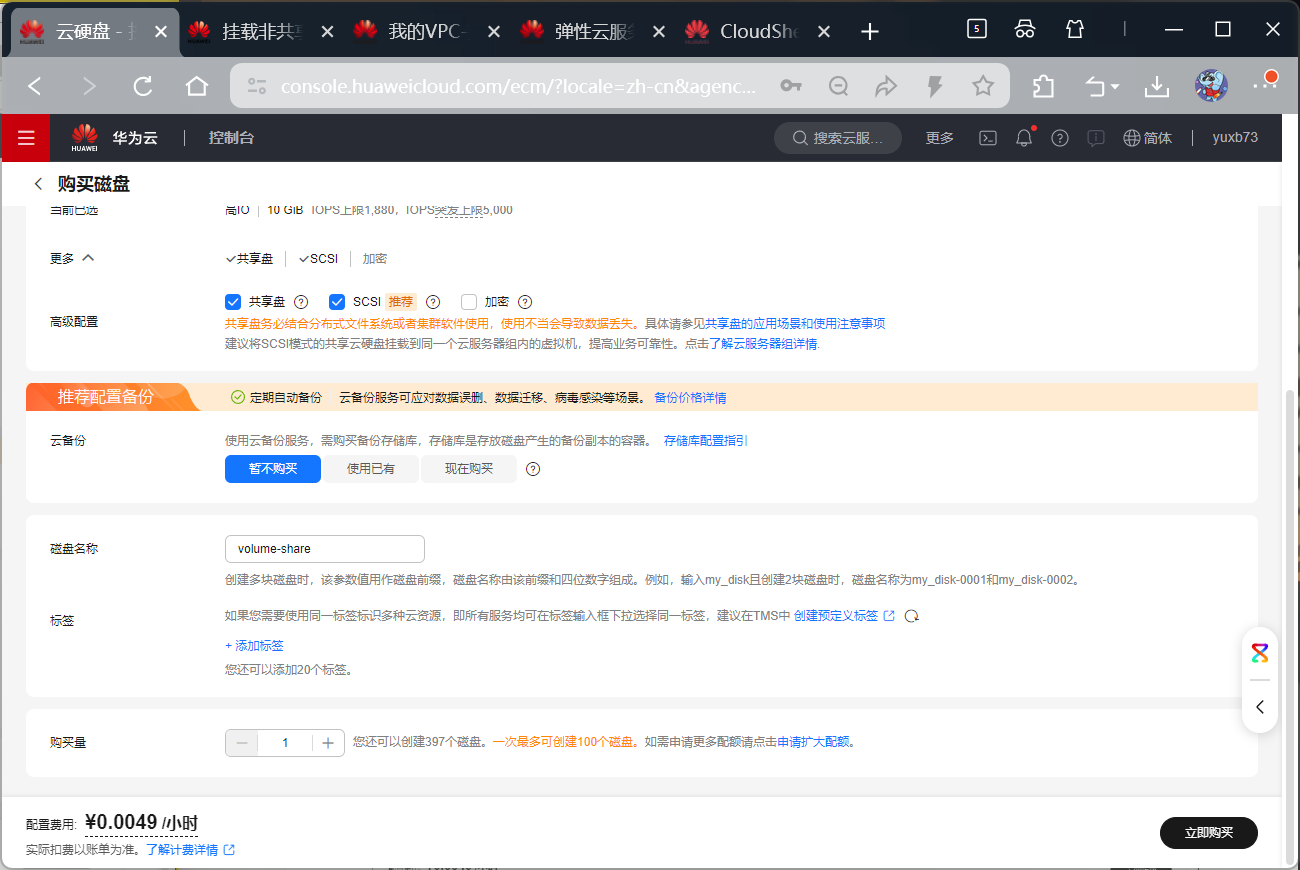Enable the encryption checkbox
The image size is (1300, 870).
[x=469, y=302]
